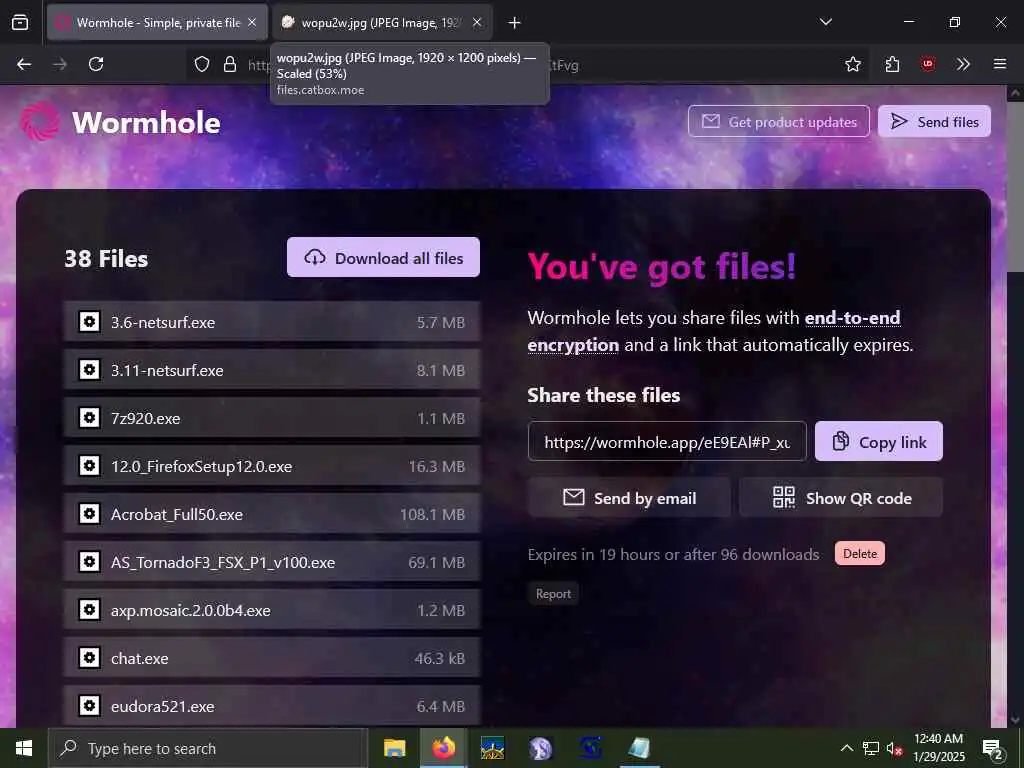
Task: Click file icon beside eudora521.exe
Action: (89, 705)
